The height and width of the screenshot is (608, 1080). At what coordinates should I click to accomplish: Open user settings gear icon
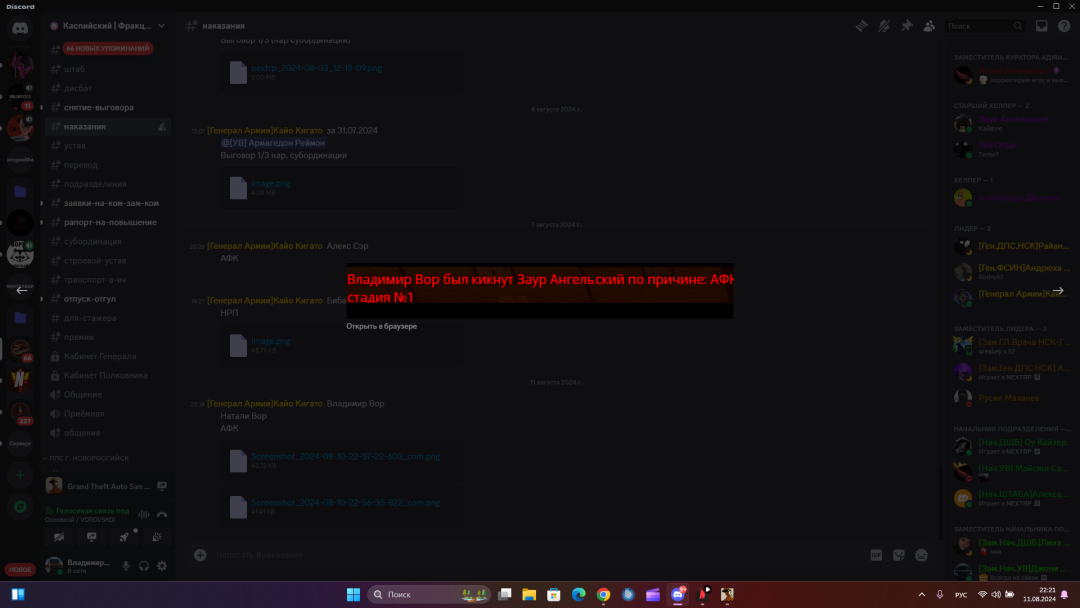pyautogui.click(x=162, y=566)
